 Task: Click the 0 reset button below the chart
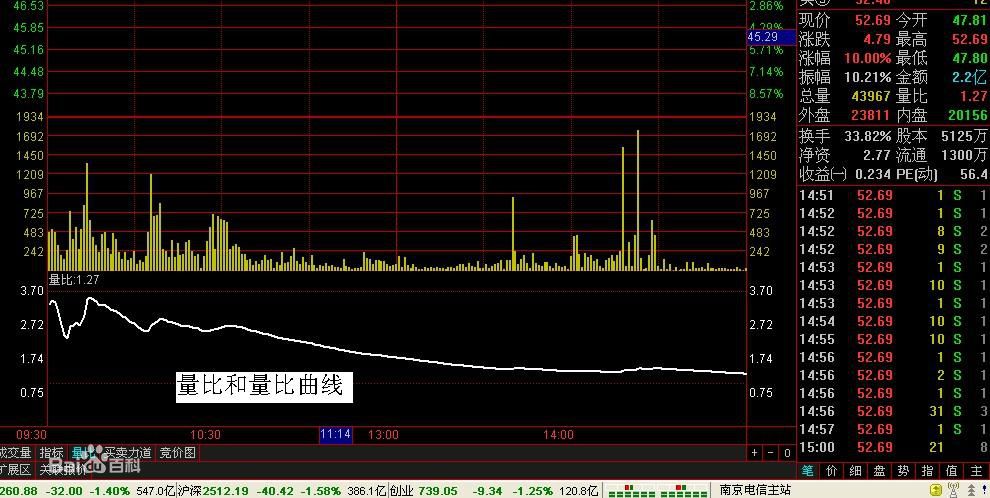click(787, 453)
